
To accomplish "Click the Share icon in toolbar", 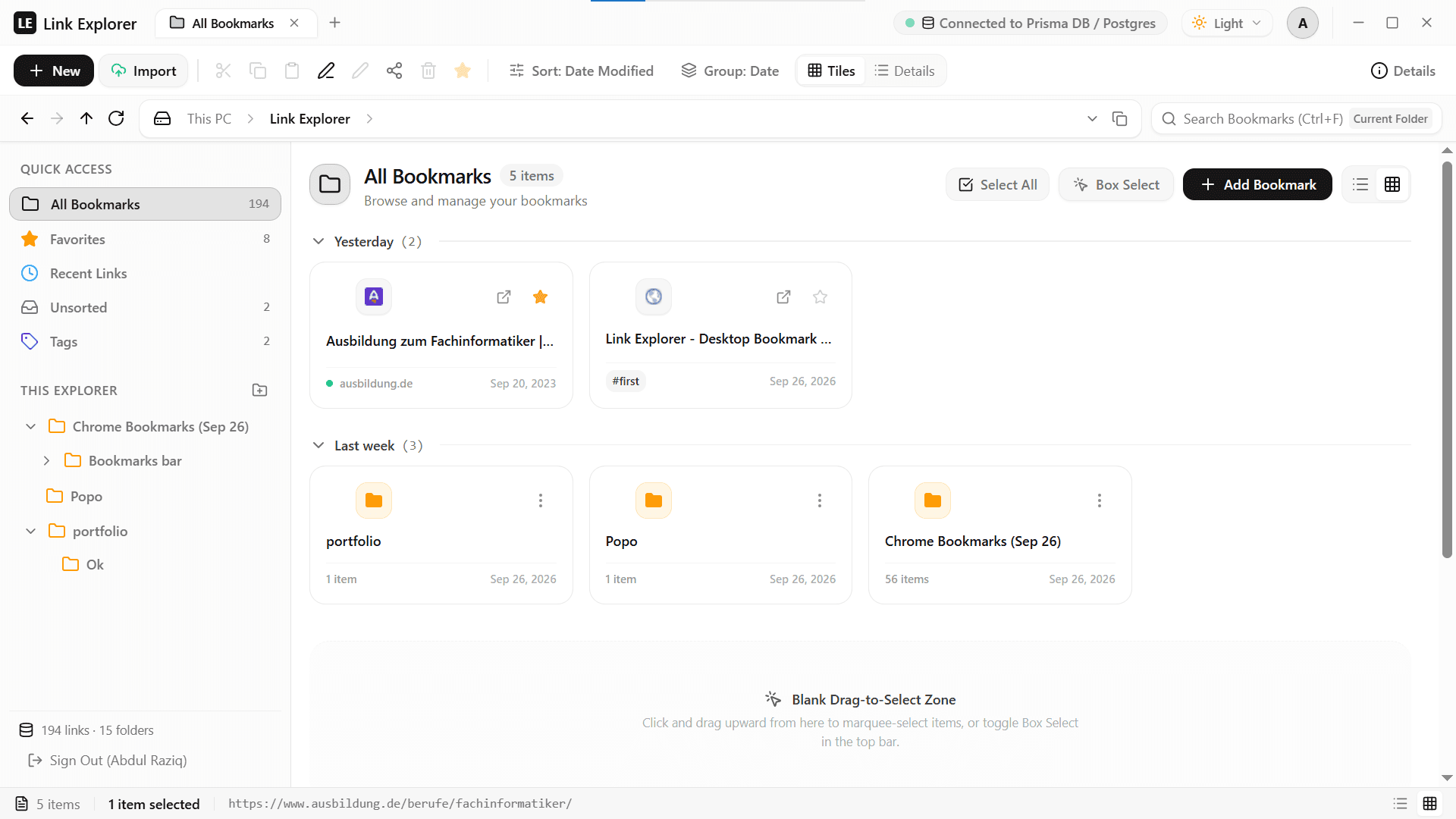I will pyautogui.click(x=394, y=71).
